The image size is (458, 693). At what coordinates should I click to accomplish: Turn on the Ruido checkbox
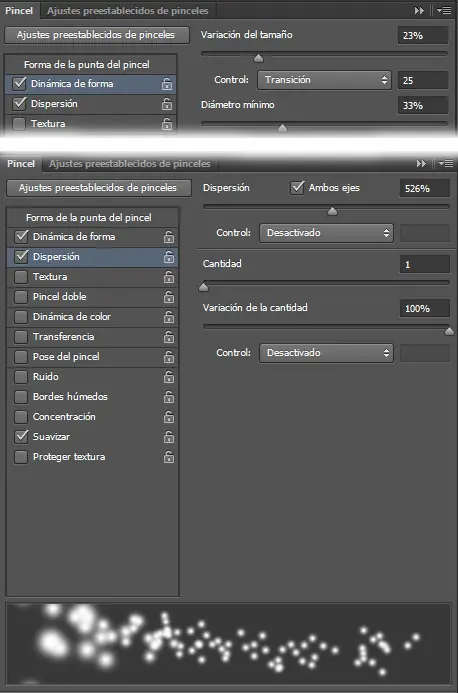[21, 377]
